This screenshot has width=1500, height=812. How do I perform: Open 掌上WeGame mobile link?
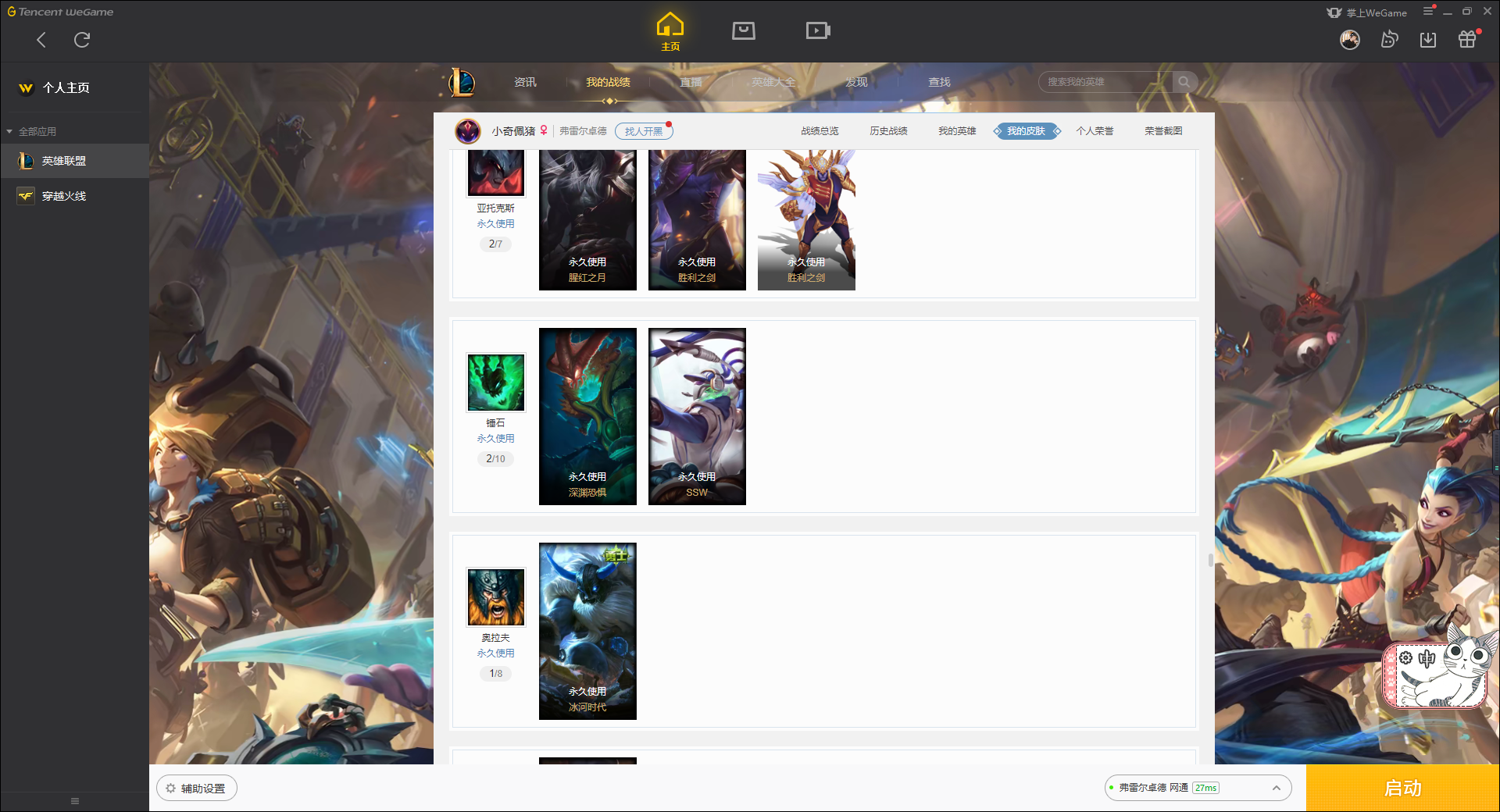(x=1367, y=12)
